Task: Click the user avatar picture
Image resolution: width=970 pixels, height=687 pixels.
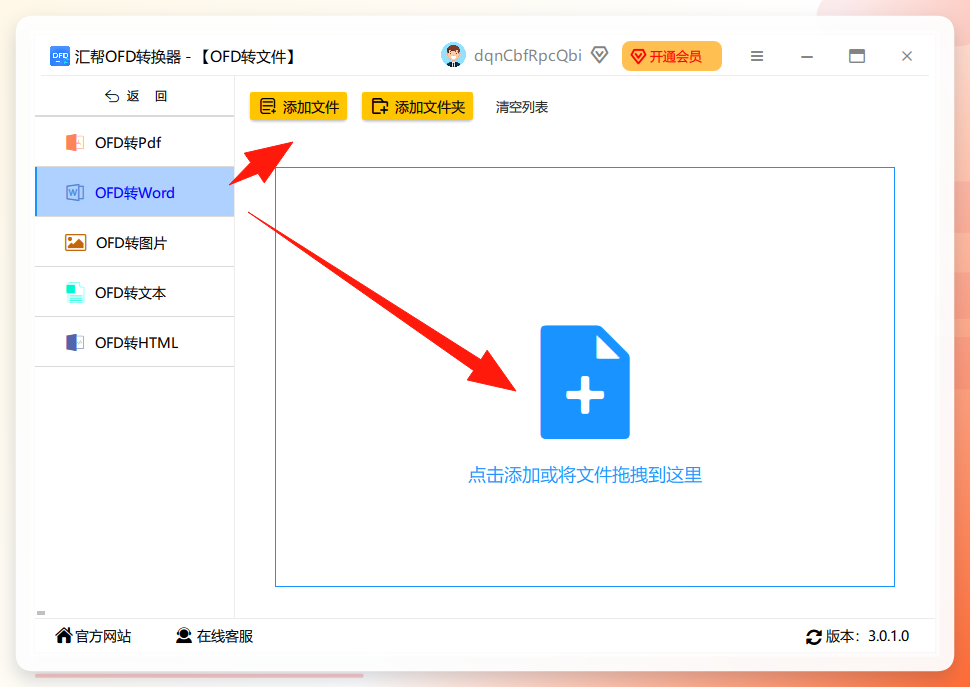Action: pyautogui.click(x=453, y=55)
